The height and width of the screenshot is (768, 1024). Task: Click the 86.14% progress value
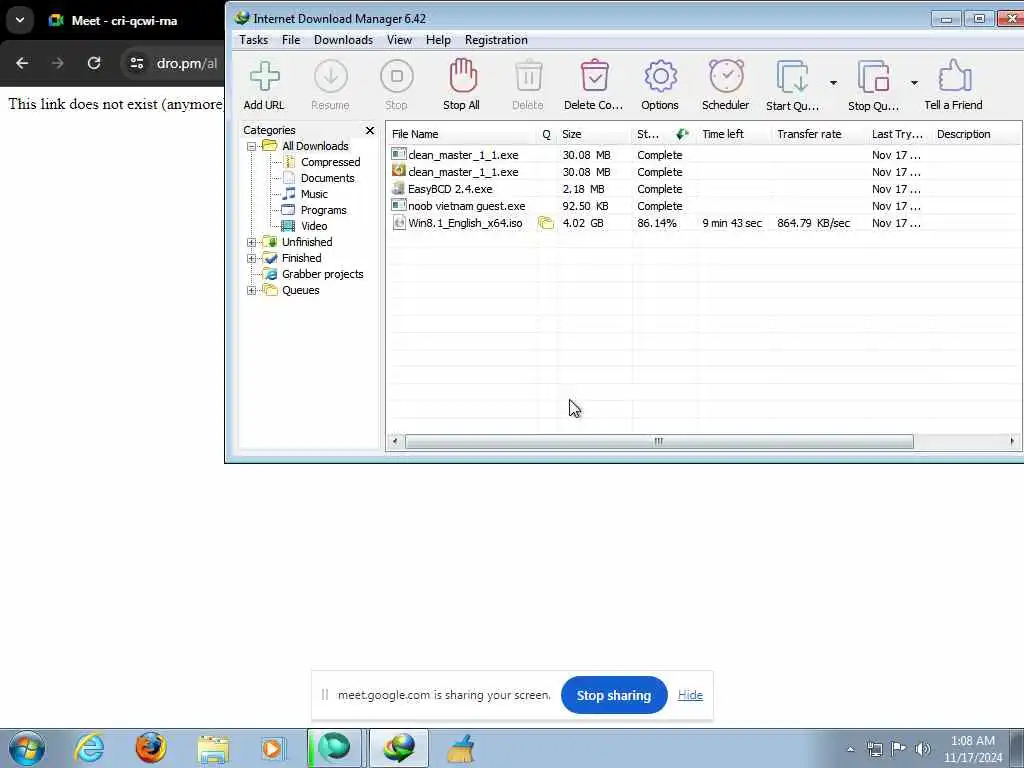click(x=657, y=223)
